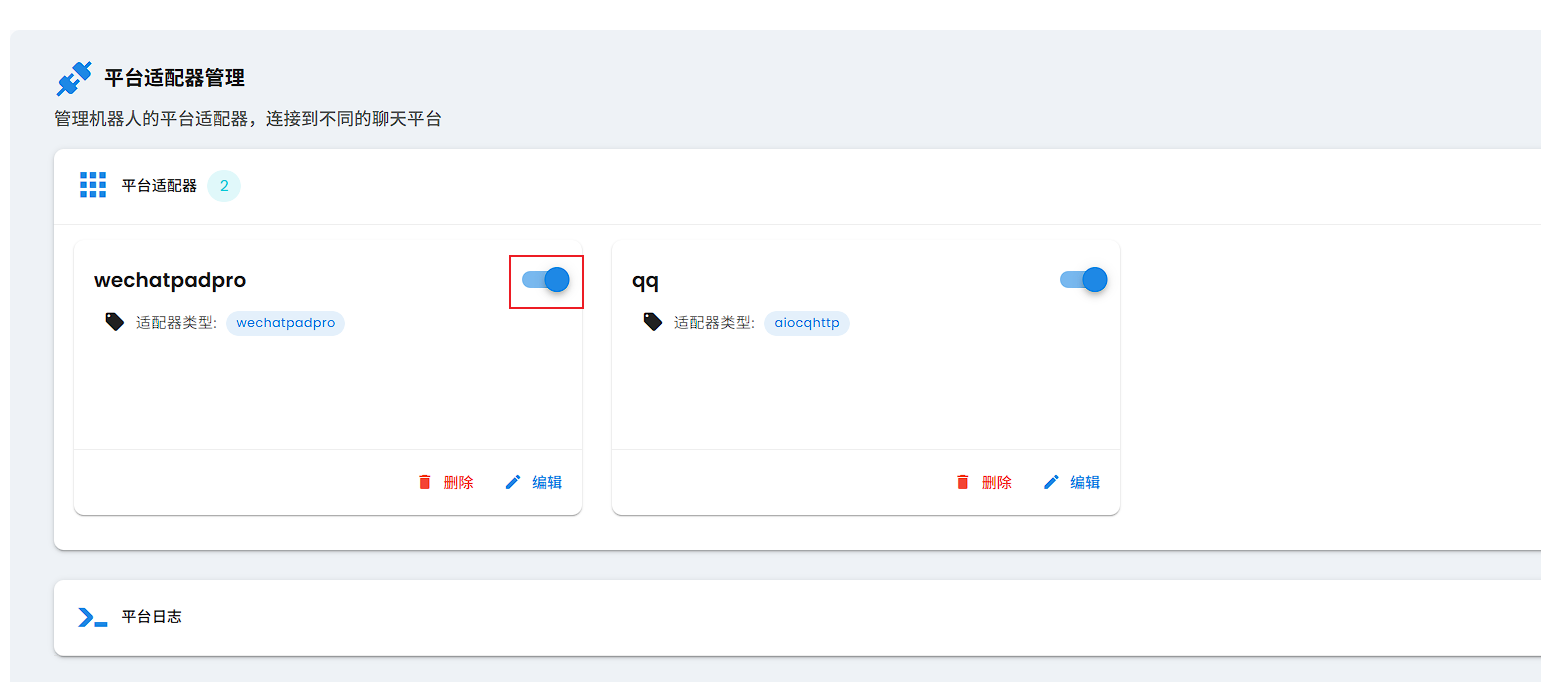Edit the wechatpadpro adapter via 编辑
Viewport: 1541px width, 682px height.
pyautogui.click(x=534, y=482)
